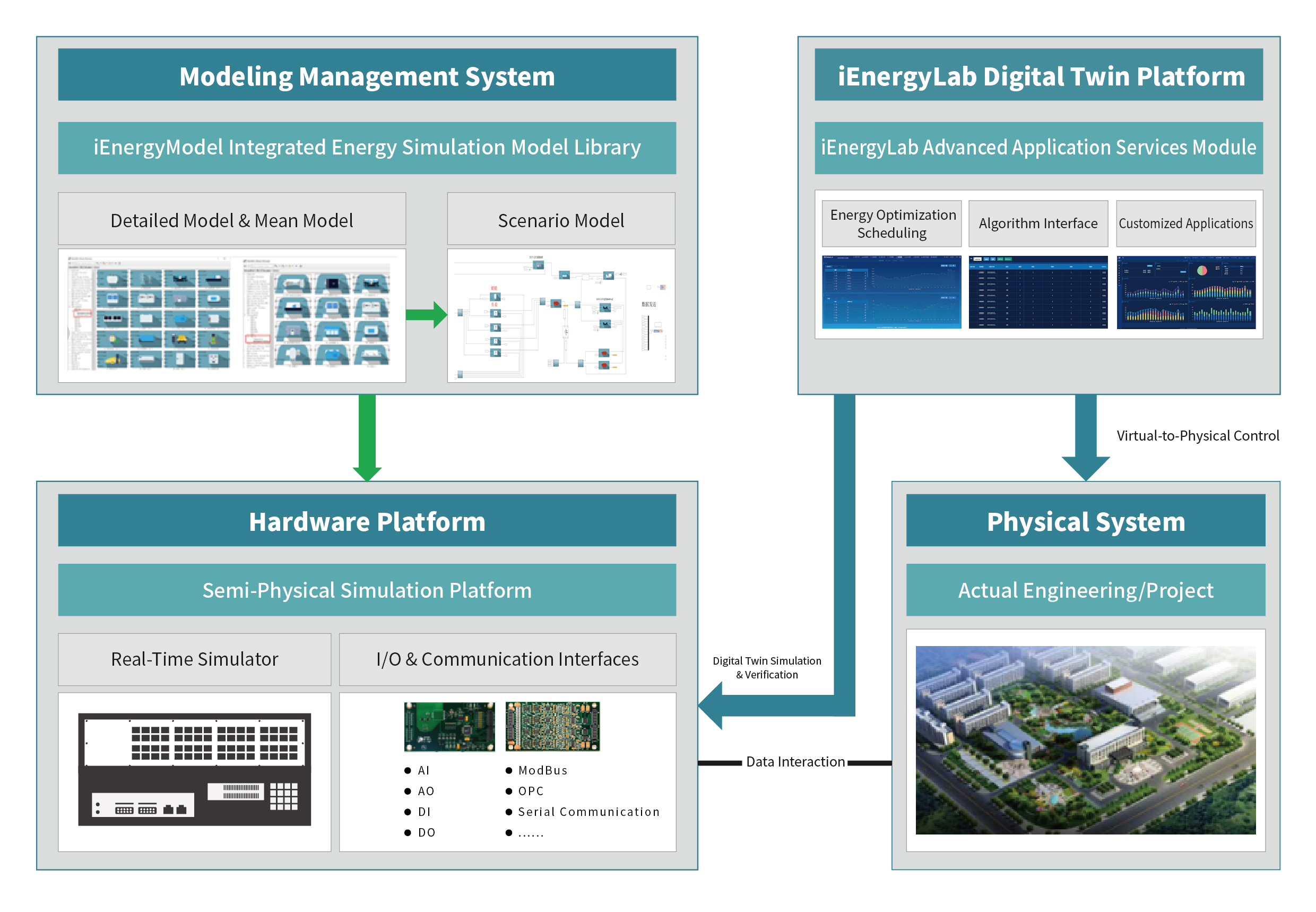
Task: Open the Energy Optimization Scheduling box
Action: point(891,223)
